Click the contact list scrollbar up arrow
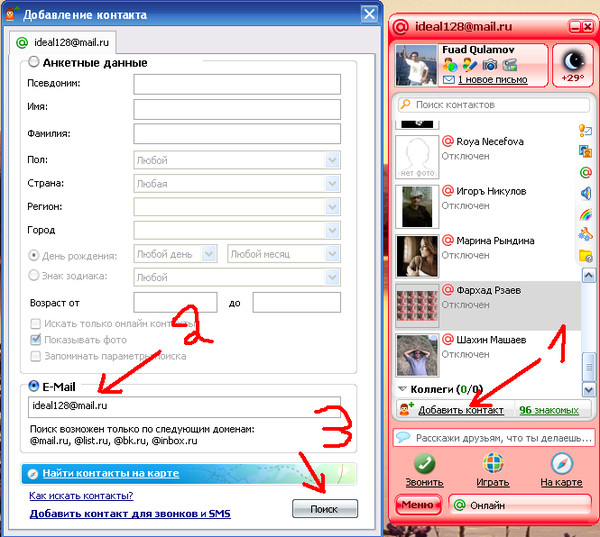Image resolution: width=600 pixels, height=537 pixels. click(588, 276)
